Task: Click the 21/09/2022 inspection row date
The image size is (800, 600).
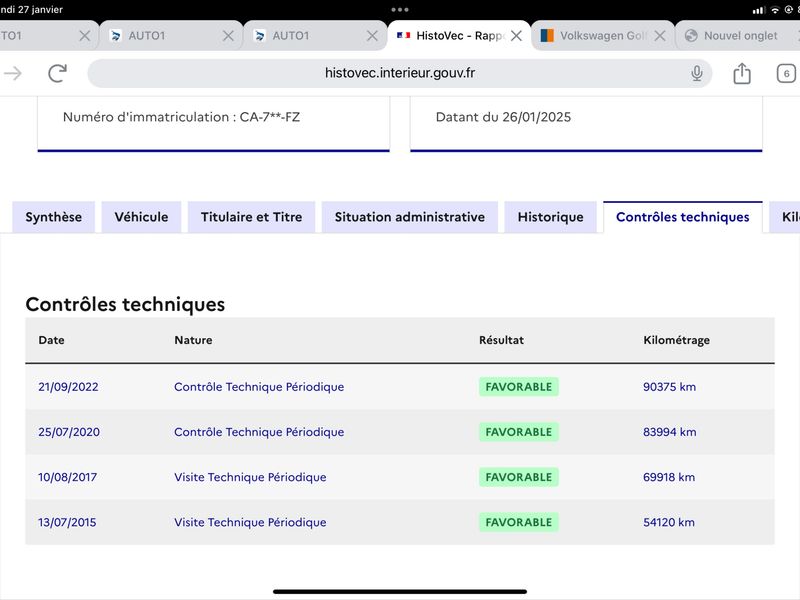Action: point(68,387)
